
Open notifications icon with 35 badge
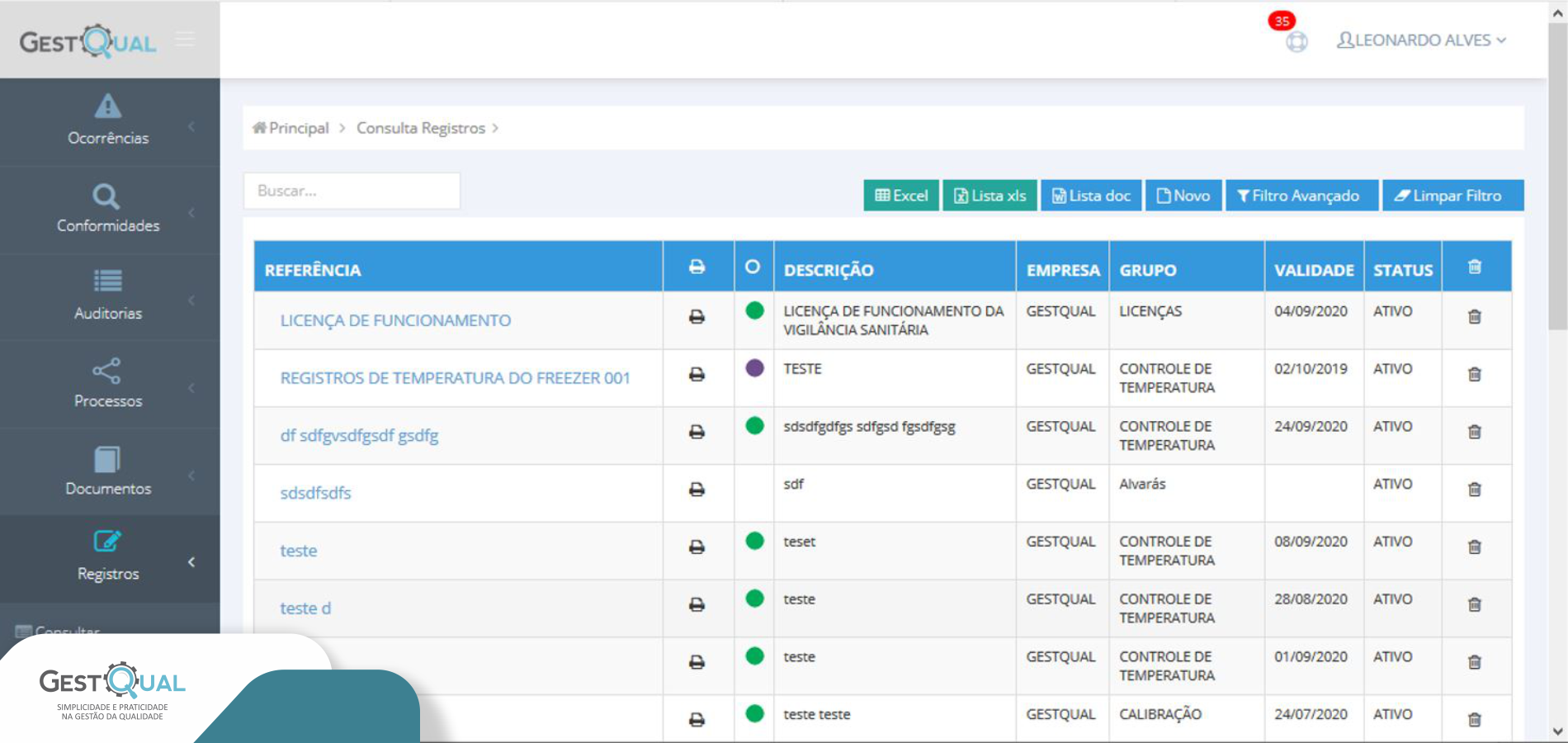[1296, 41]
